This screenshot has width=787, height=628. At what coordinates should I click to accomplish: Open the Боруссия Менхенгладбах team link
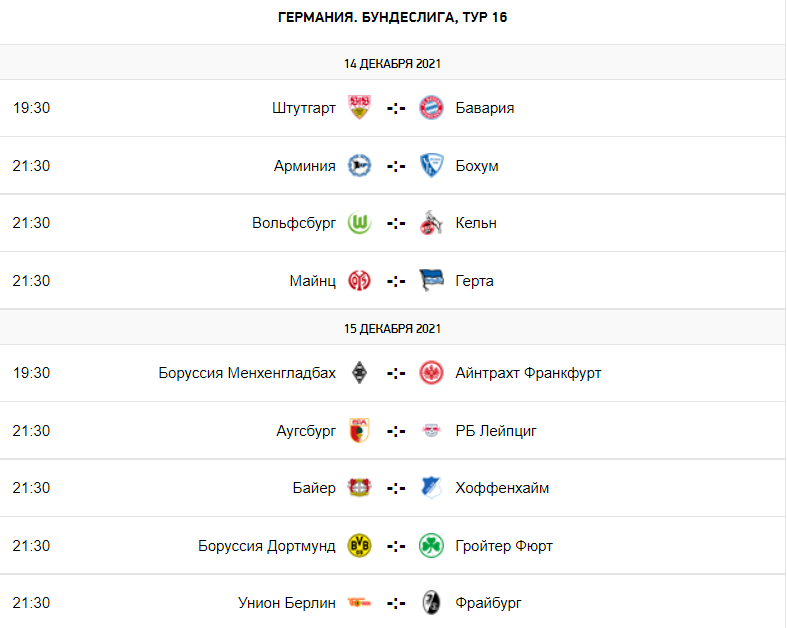pos(247,373)
